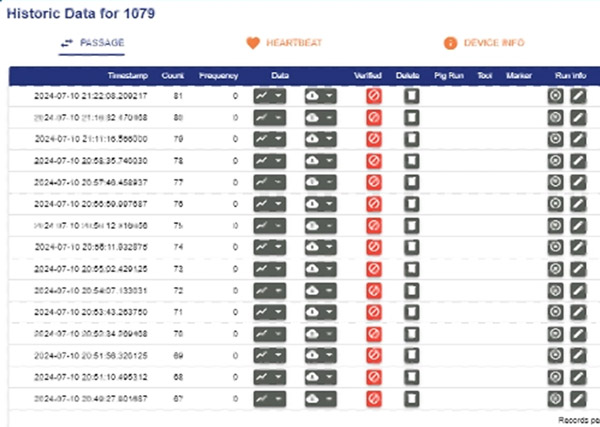This screenshot has height=427, width=600.
Task: Switch to the PASSAGE tab
Action: tap(92, 43)
